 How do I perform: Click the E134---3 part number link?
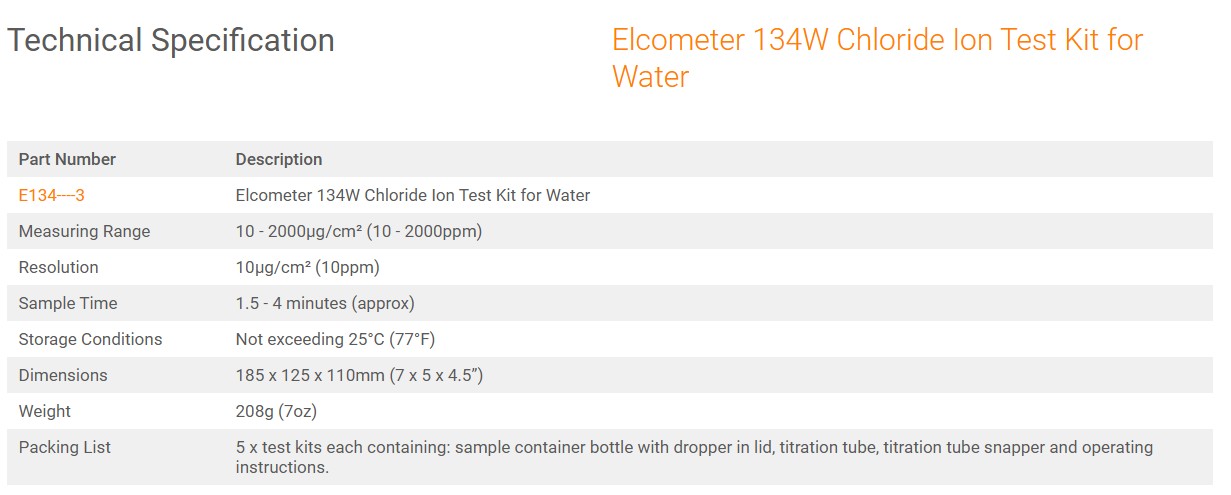click(51, 195)
